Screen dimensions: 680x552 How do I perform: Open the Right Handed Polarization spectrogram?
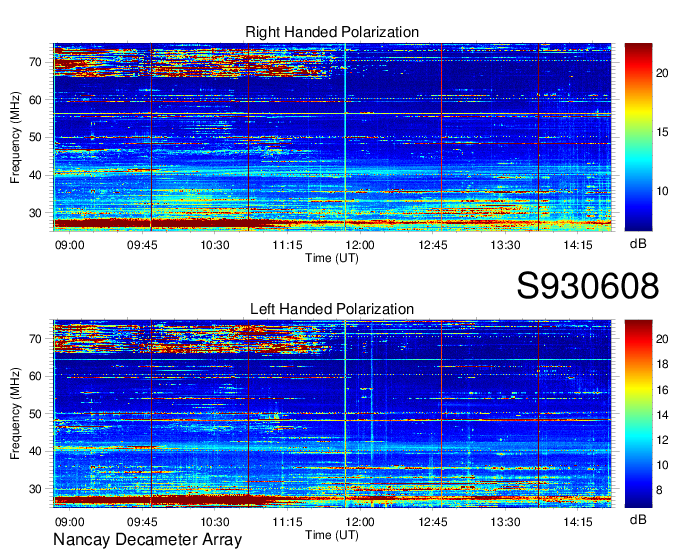pyautogui.click(x=332, y=137)
